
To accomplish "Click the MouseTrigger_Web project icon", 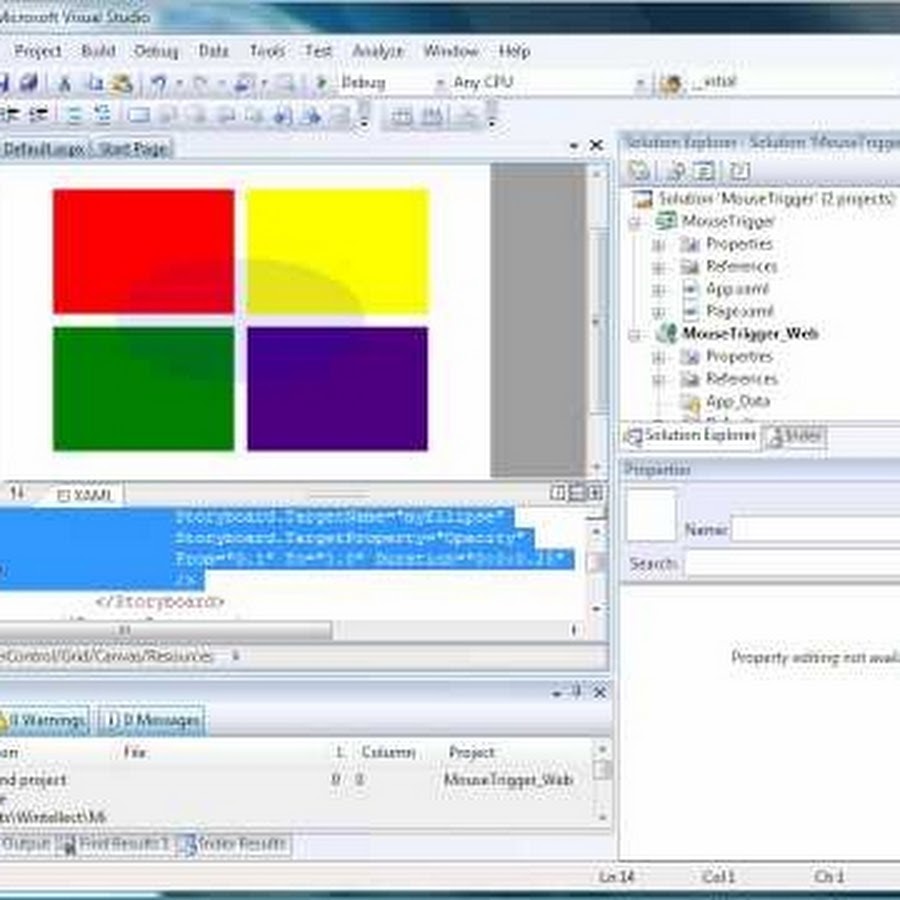I will (x=665, y=334).
